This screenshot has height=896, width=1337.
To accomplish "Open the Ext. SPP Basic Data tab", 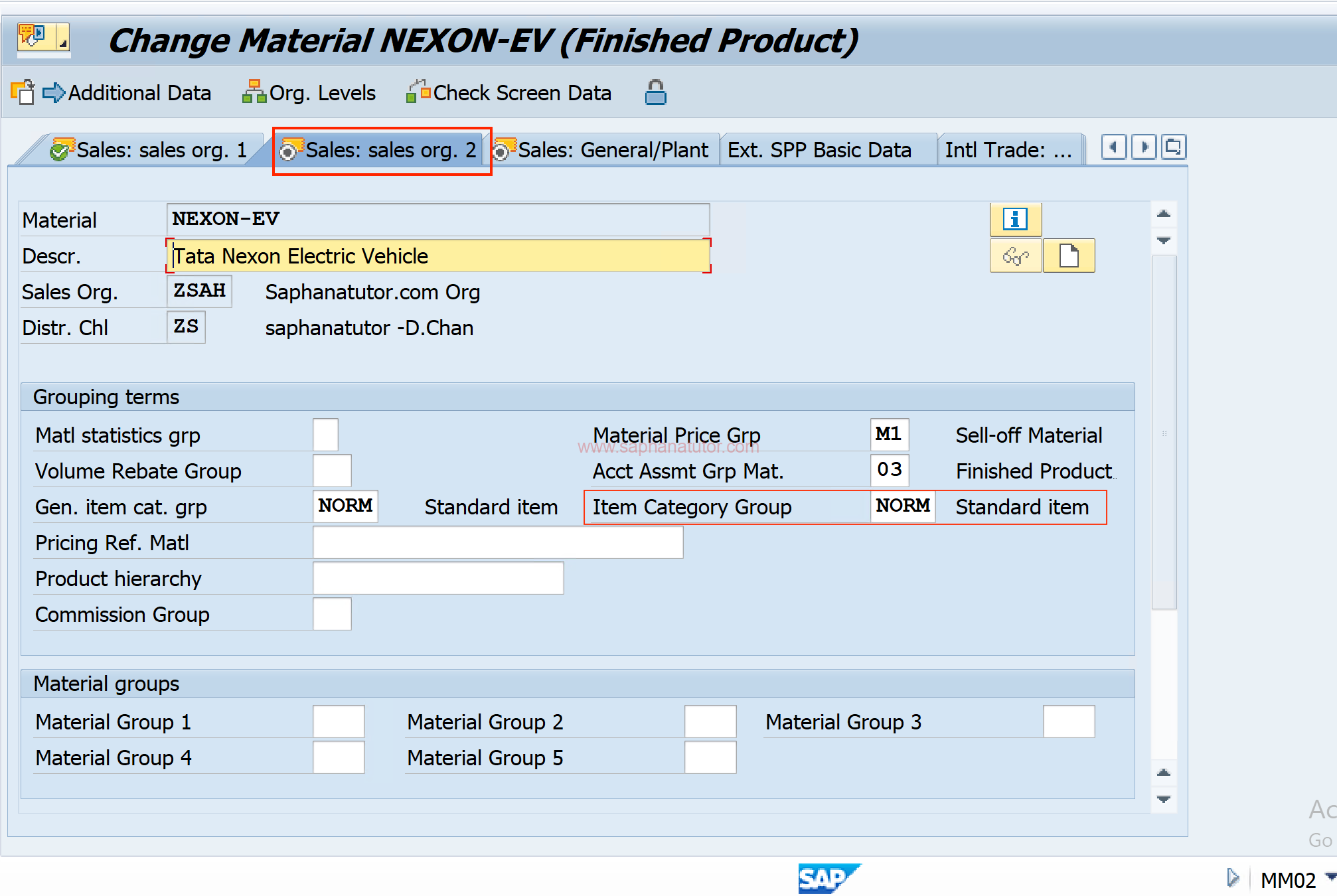I will coord(819,150).
